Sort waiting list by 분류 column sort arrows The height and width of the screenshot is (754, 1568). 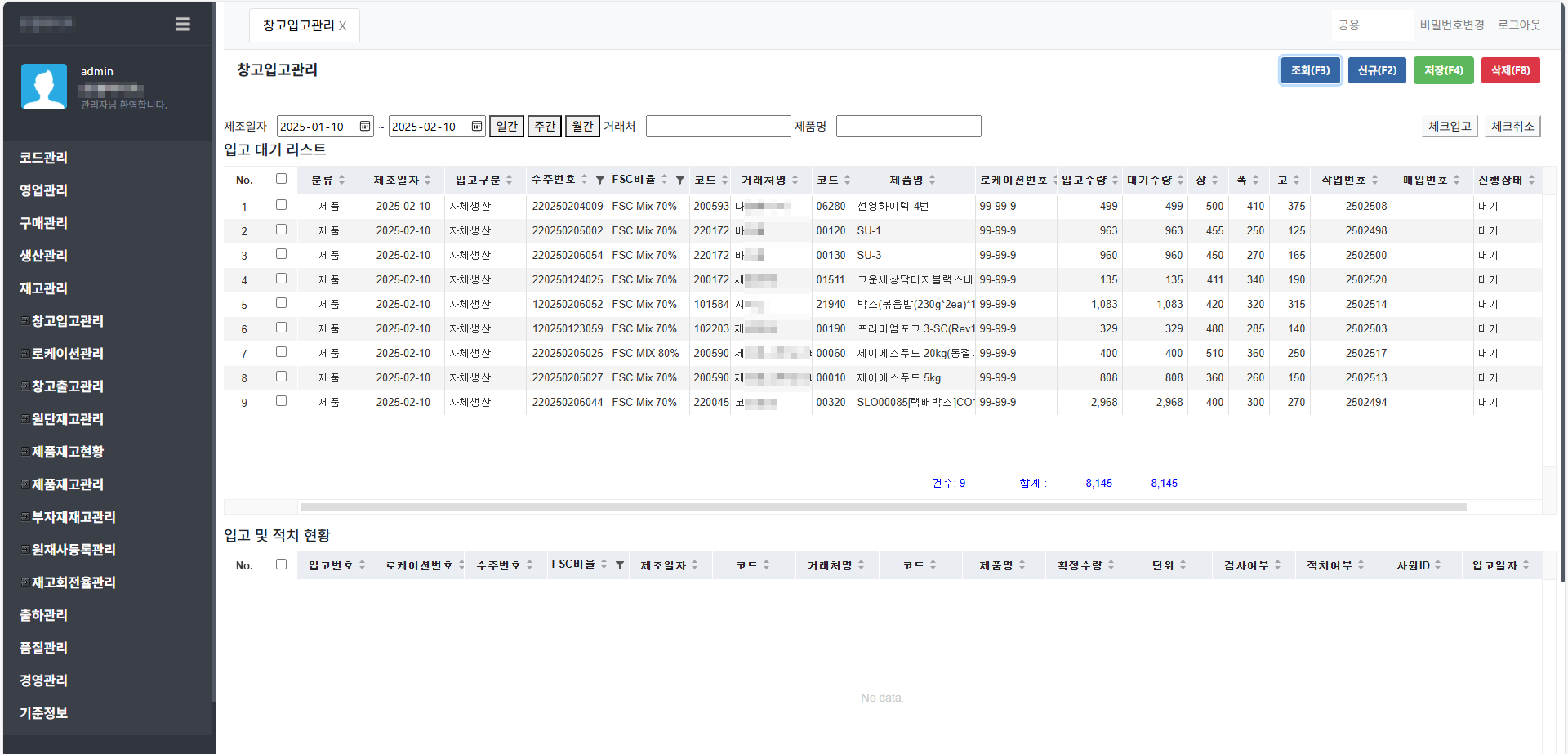point(341,180)
